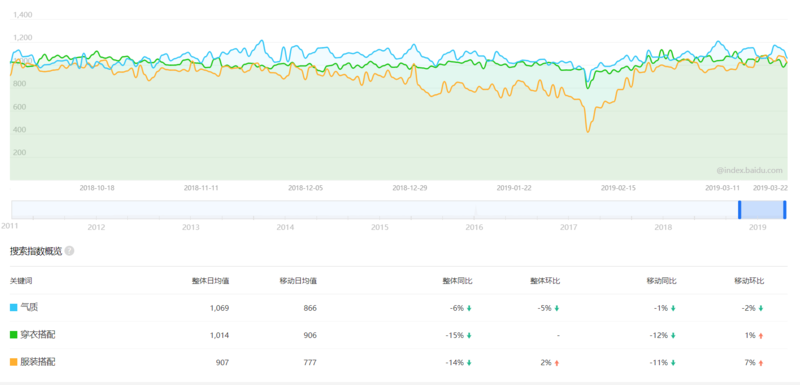
Task: Click the 2018-11-11 date on the chart axis
Action: tap(201, 188)
